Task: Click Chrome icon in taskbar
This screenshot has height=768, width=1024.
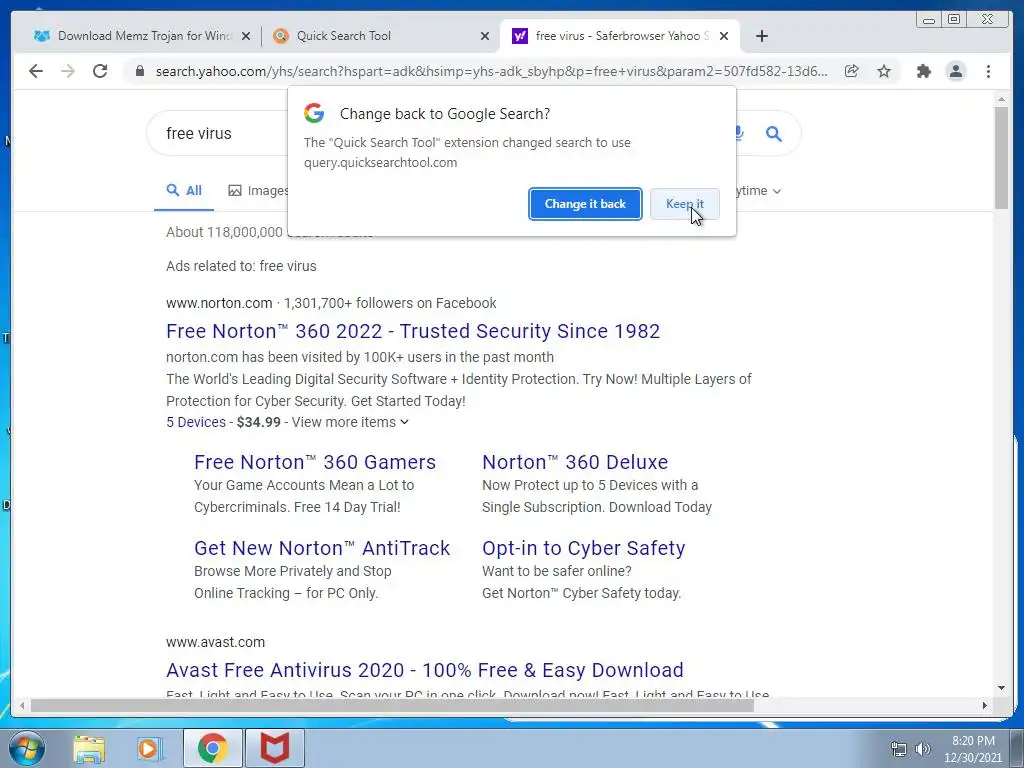Action: [x=212, y=748]
